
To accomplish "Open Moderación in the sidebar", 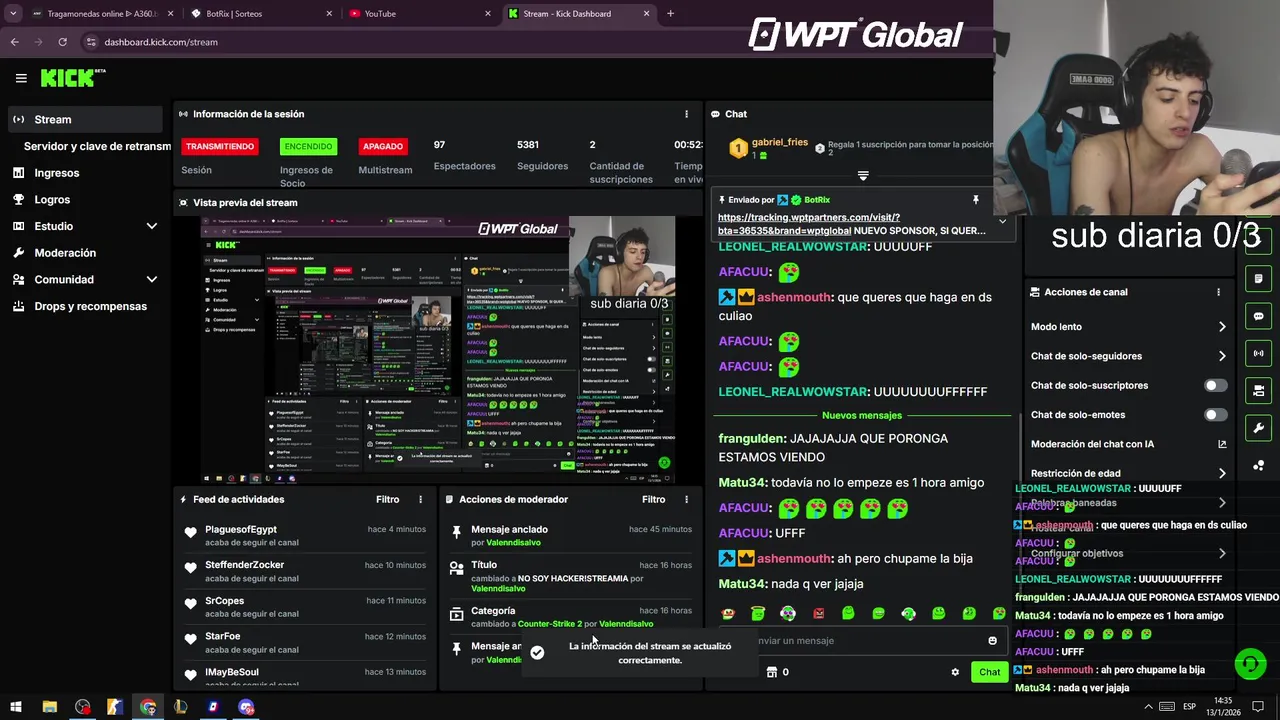I will [x=65, y=253].
